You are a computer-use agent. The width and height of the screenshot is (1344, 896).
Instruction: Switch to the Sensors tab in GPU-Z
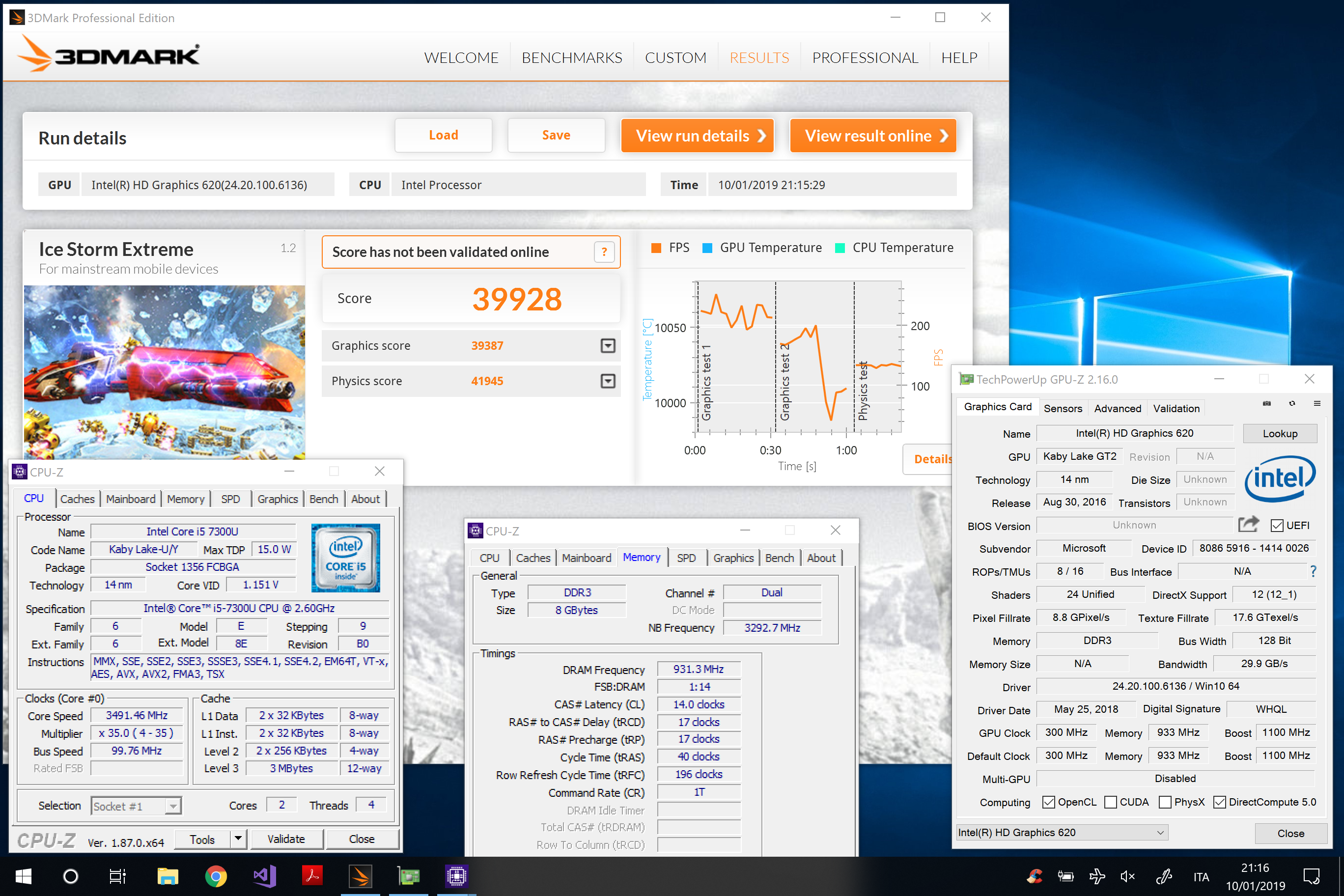click(1063, 408)
